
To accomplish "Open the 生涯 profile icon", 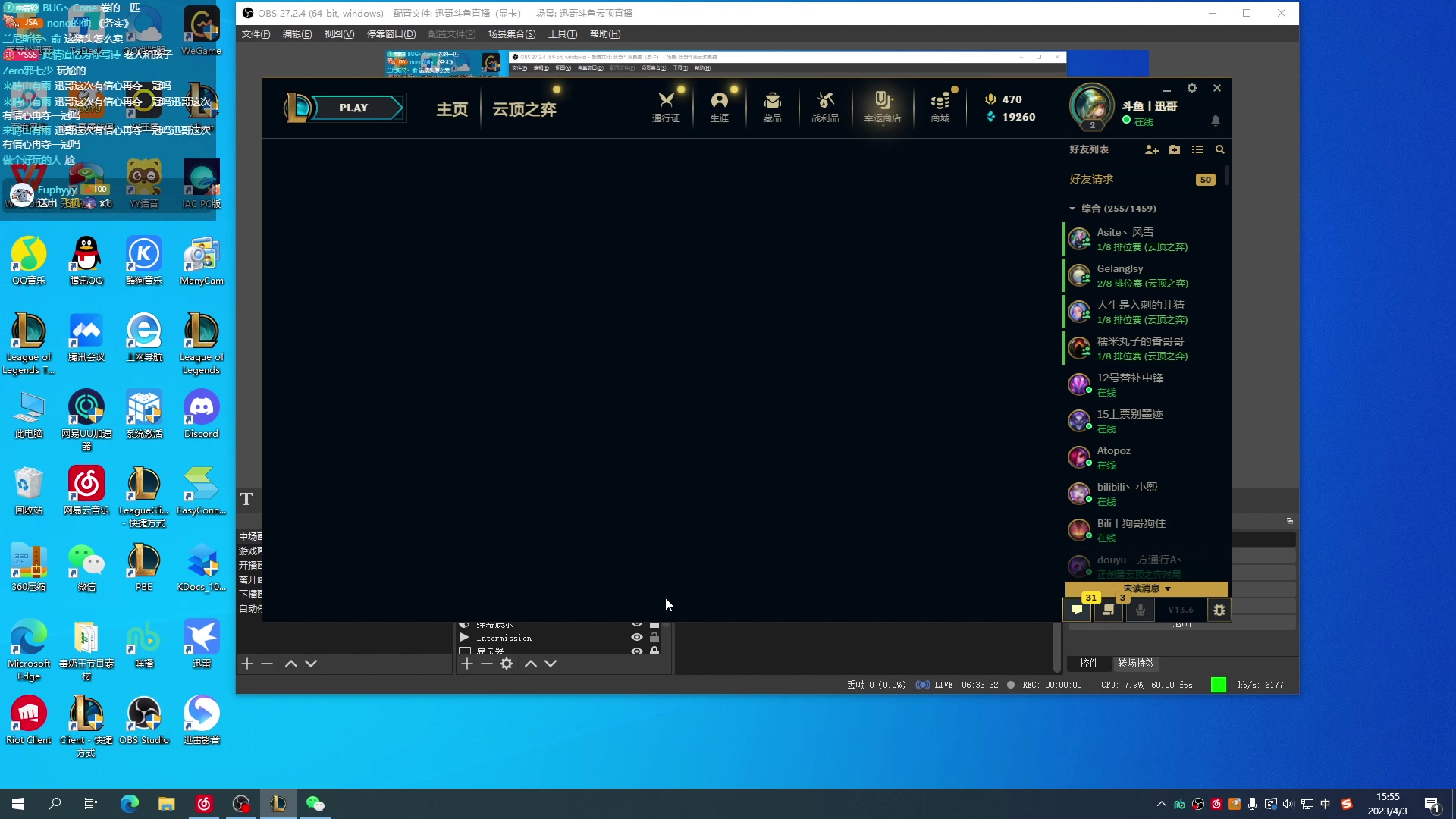I will point(719,107).
